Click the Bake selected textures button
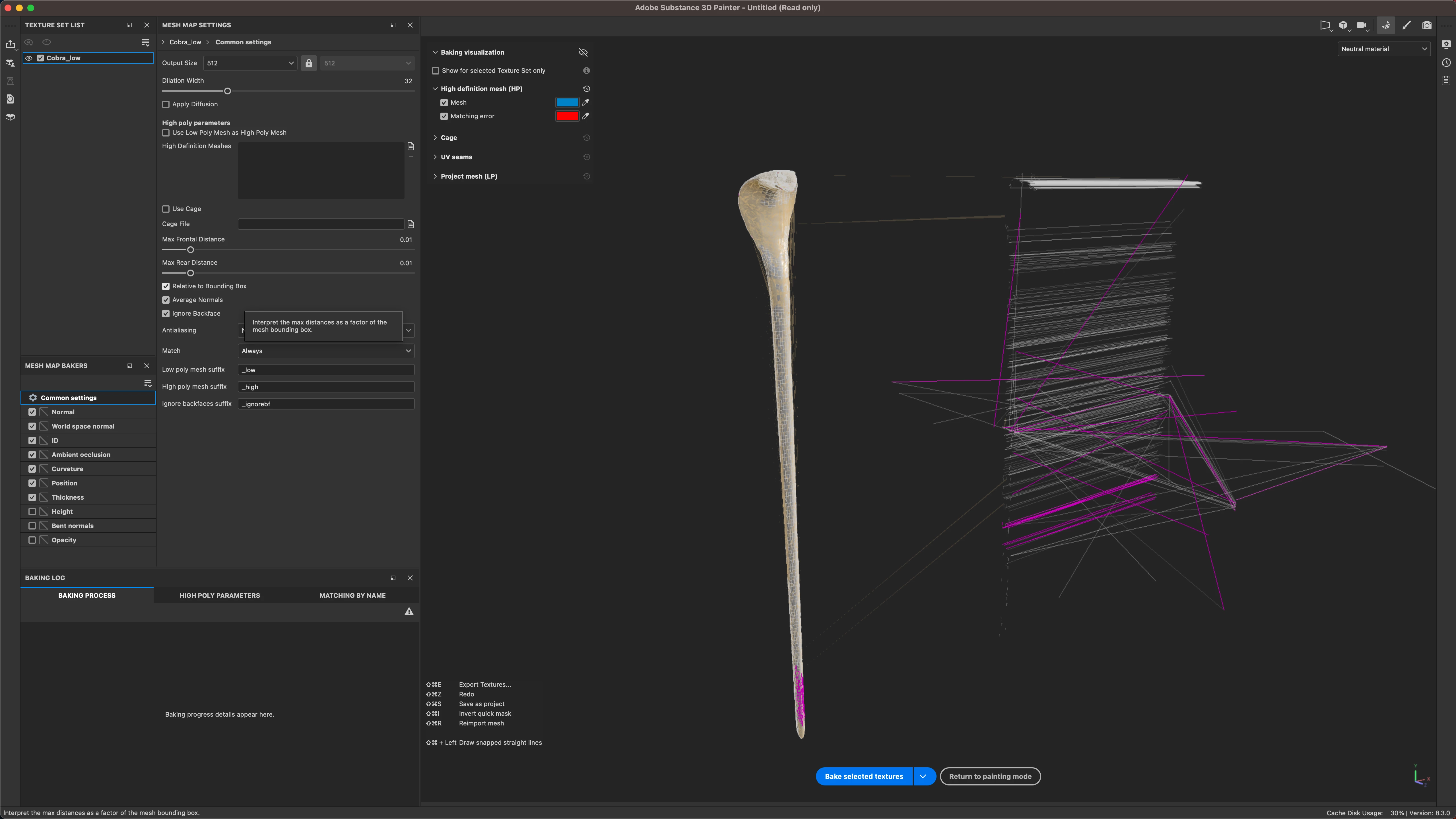Screen dimensions: 1456x819 863,776
